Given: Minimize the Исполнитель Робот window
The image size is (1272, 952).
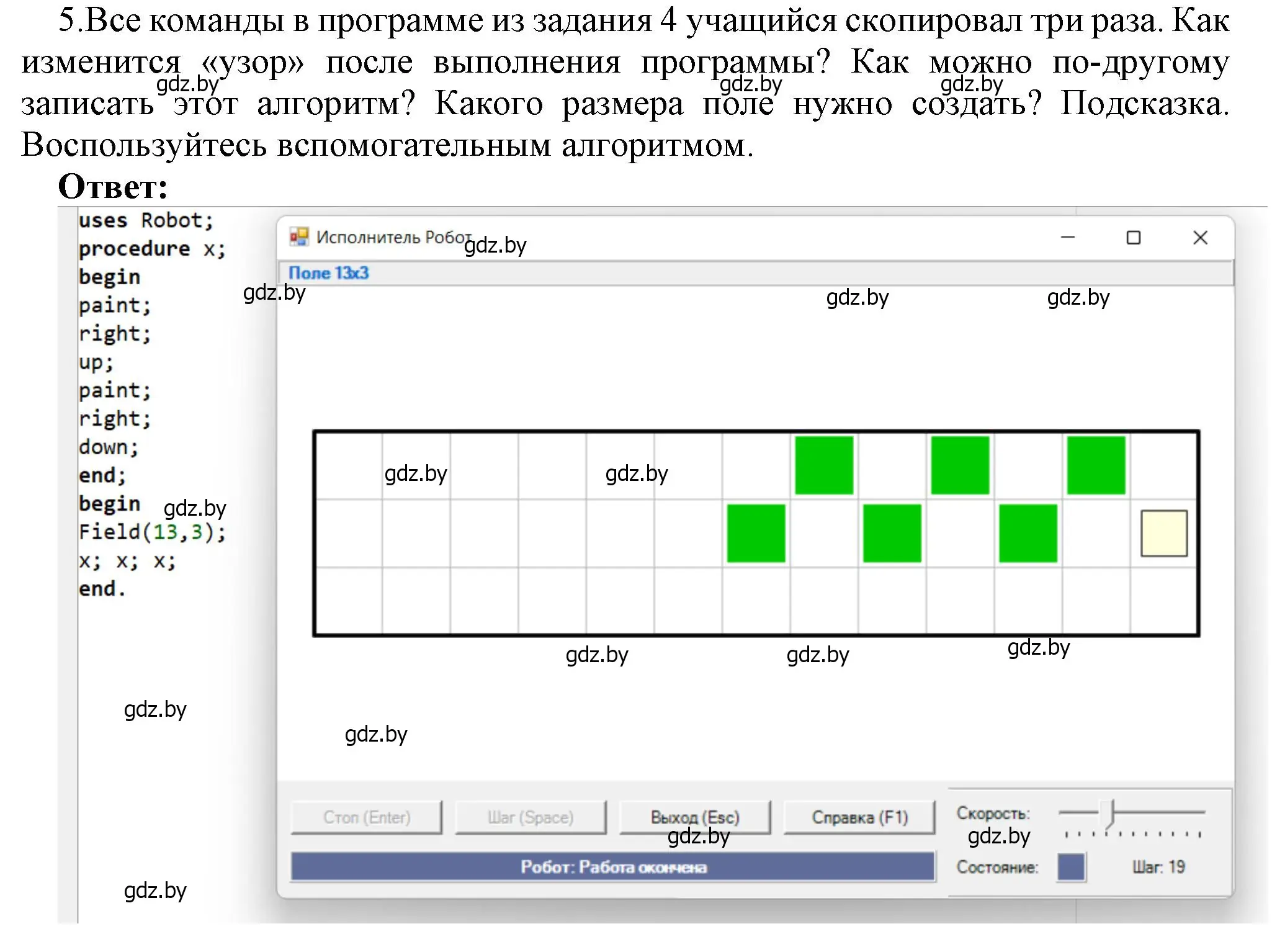Looking at the screenshot, I should [1068, 237].
